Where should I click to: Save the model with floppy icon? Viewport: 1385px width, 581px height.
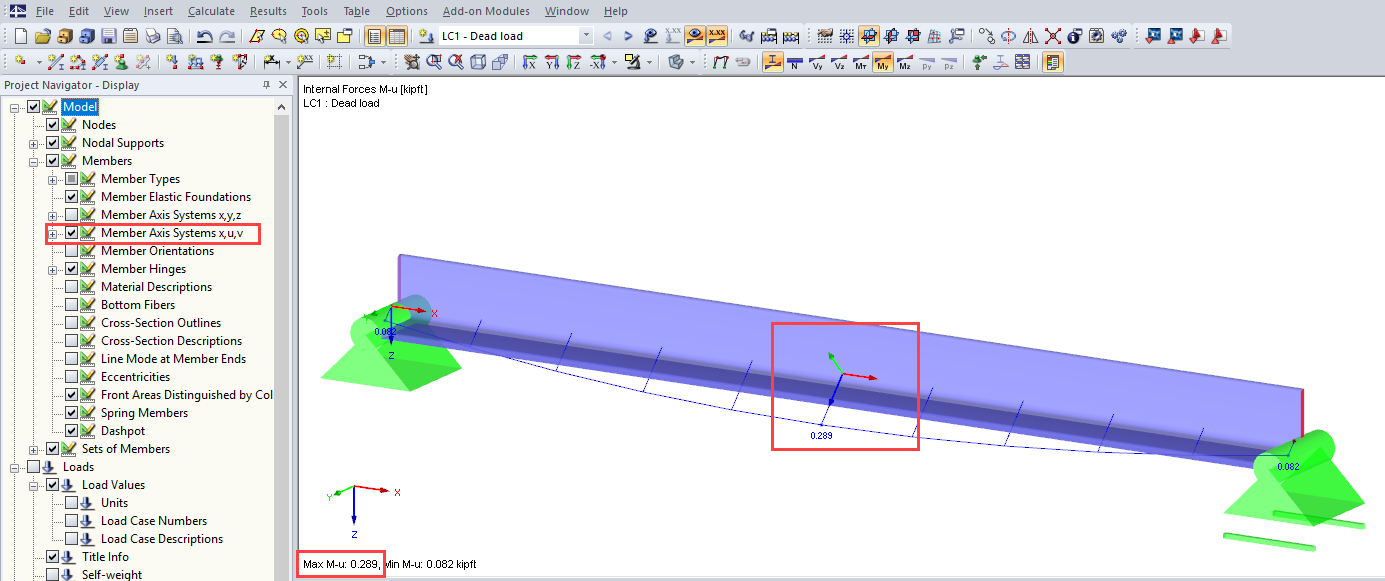click(x=108, y=36)
